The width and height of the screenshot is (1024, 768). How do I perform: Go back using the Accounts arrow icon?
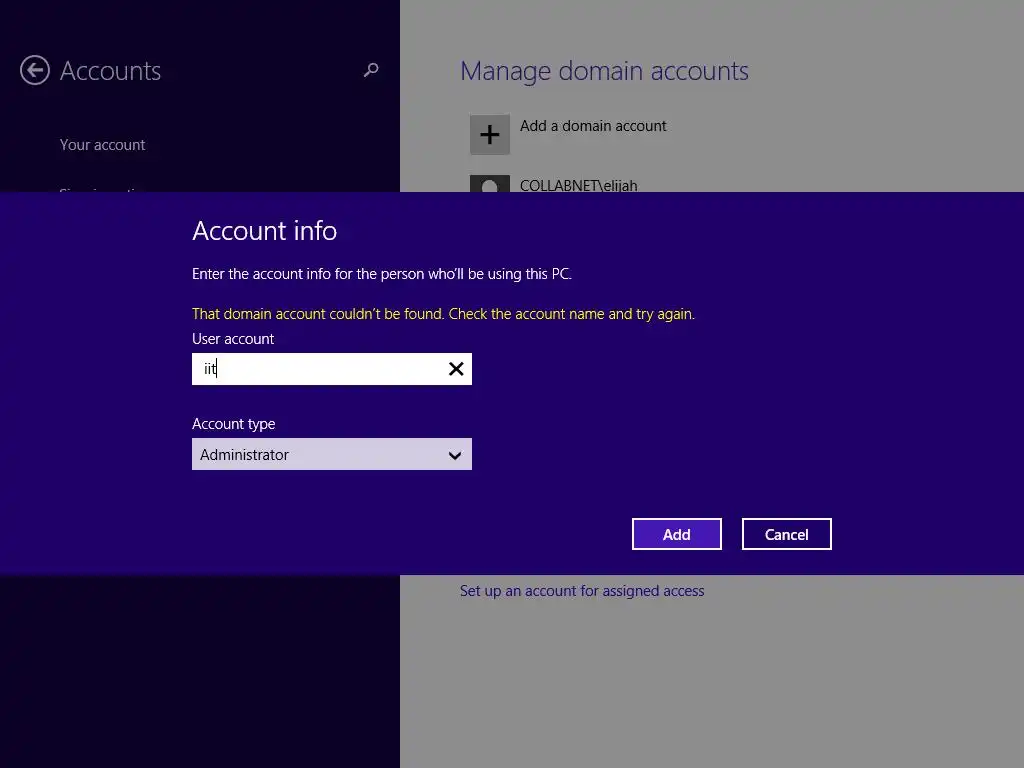pos(35,71)
